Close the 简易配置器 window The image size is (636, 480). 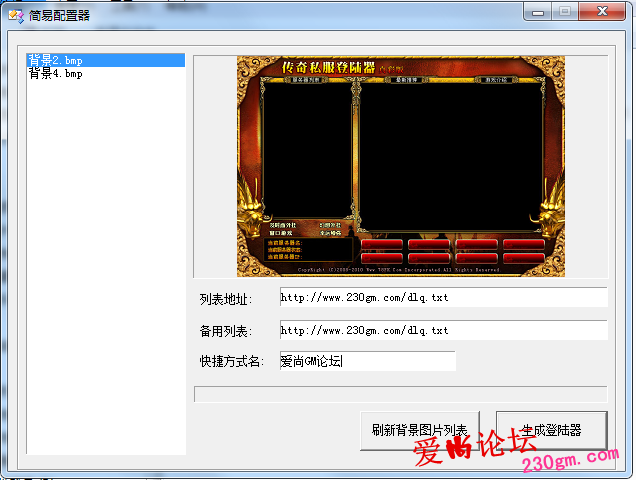(602, 11)
